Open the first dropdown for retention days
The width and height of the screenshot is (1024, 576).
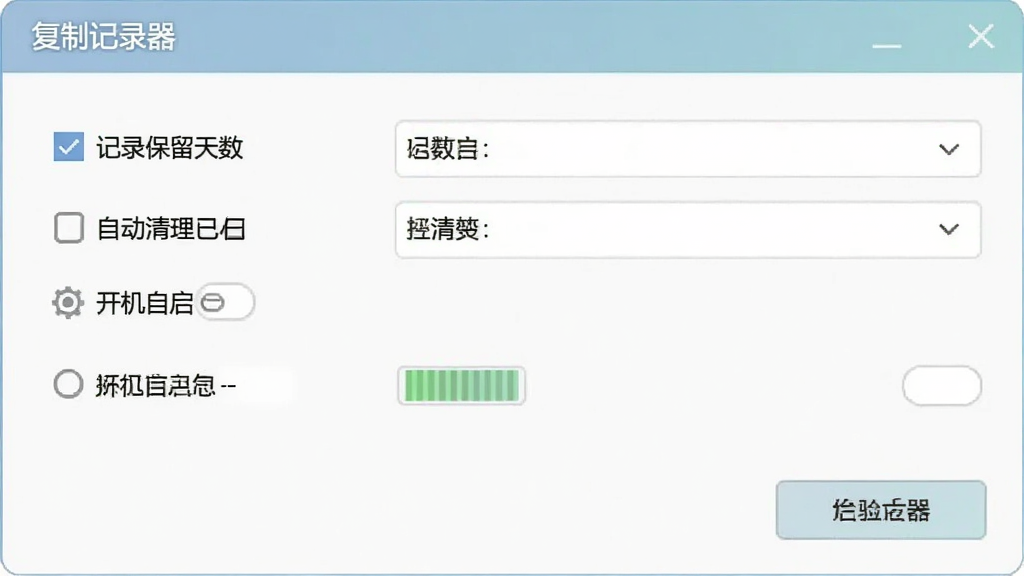688,149
